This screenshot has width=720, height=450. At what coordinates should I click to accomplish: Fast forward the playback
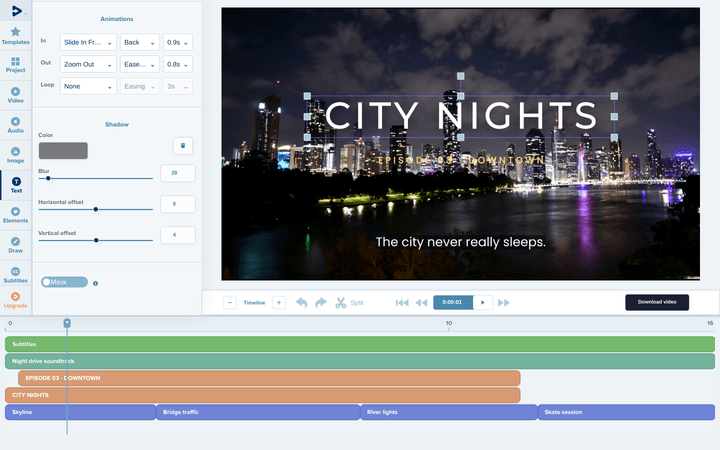504,302
